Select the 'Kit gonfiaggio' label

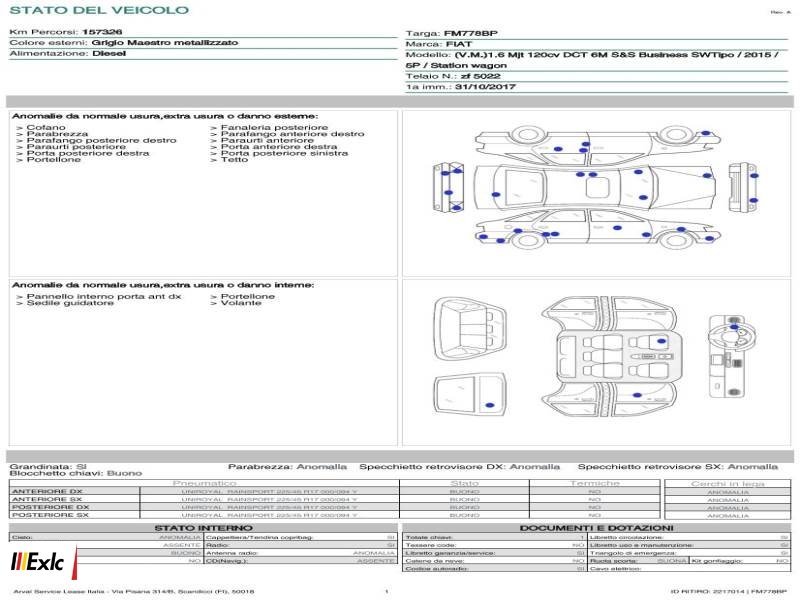pyautogui.click(x=718, y=561)
